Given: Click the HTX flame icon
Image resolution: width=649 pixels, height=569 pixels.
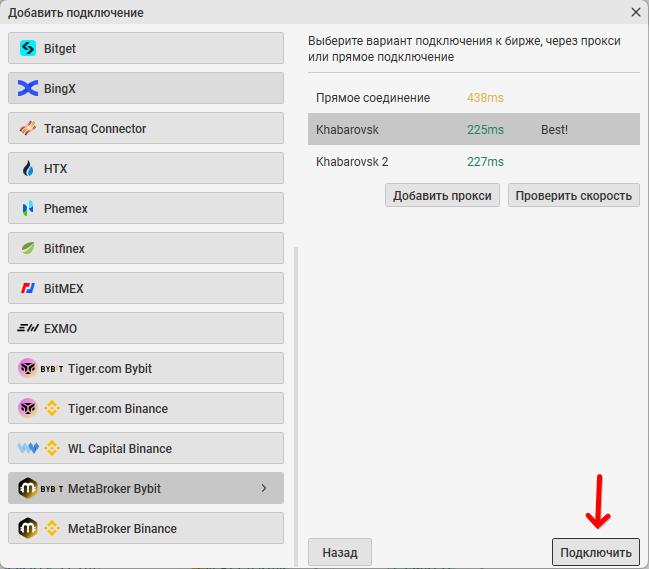Looking at the screenshot, I should (x=28, y=168).
